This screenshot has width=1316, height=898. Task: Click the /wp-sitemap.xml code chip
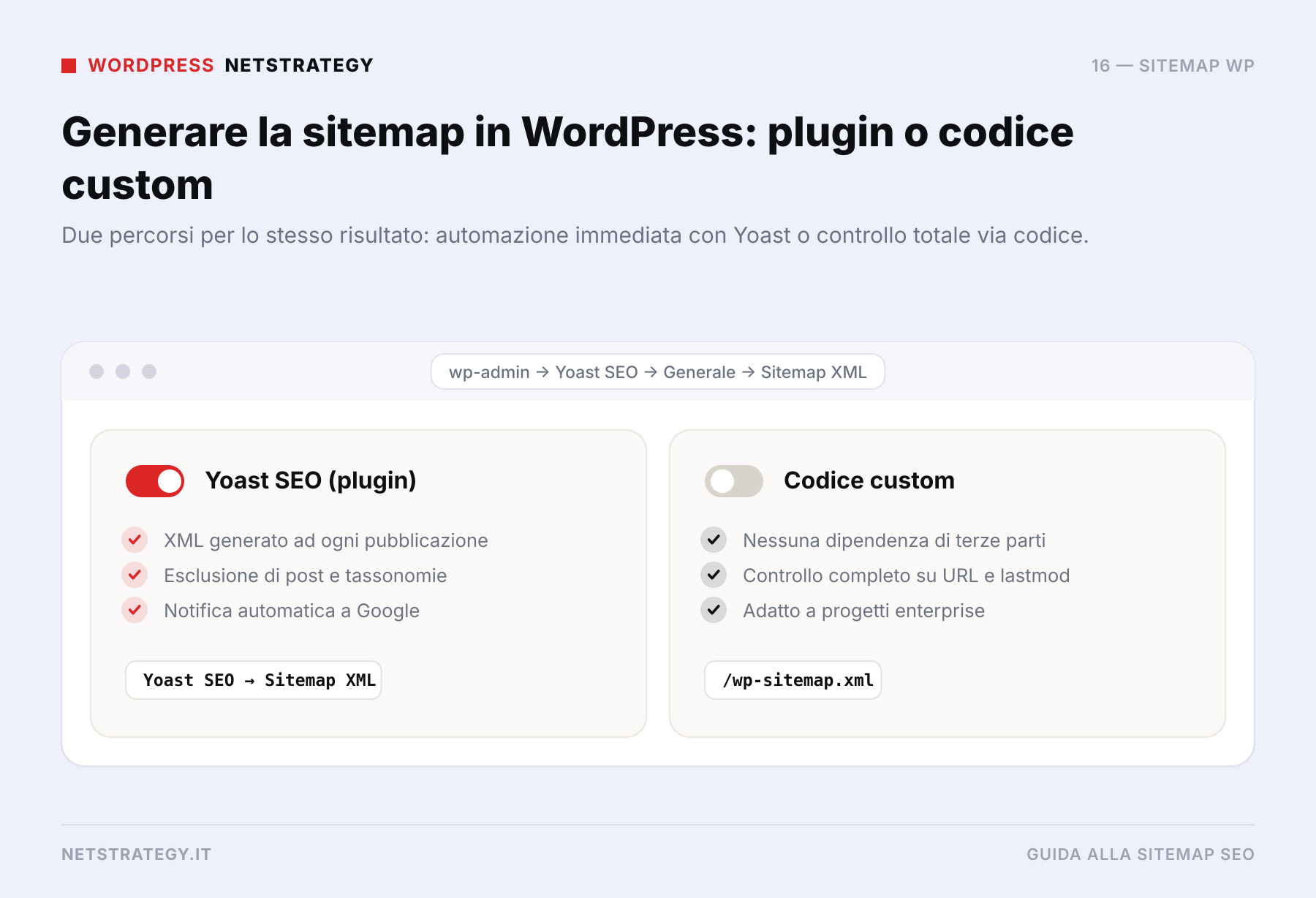coord(793,680)
